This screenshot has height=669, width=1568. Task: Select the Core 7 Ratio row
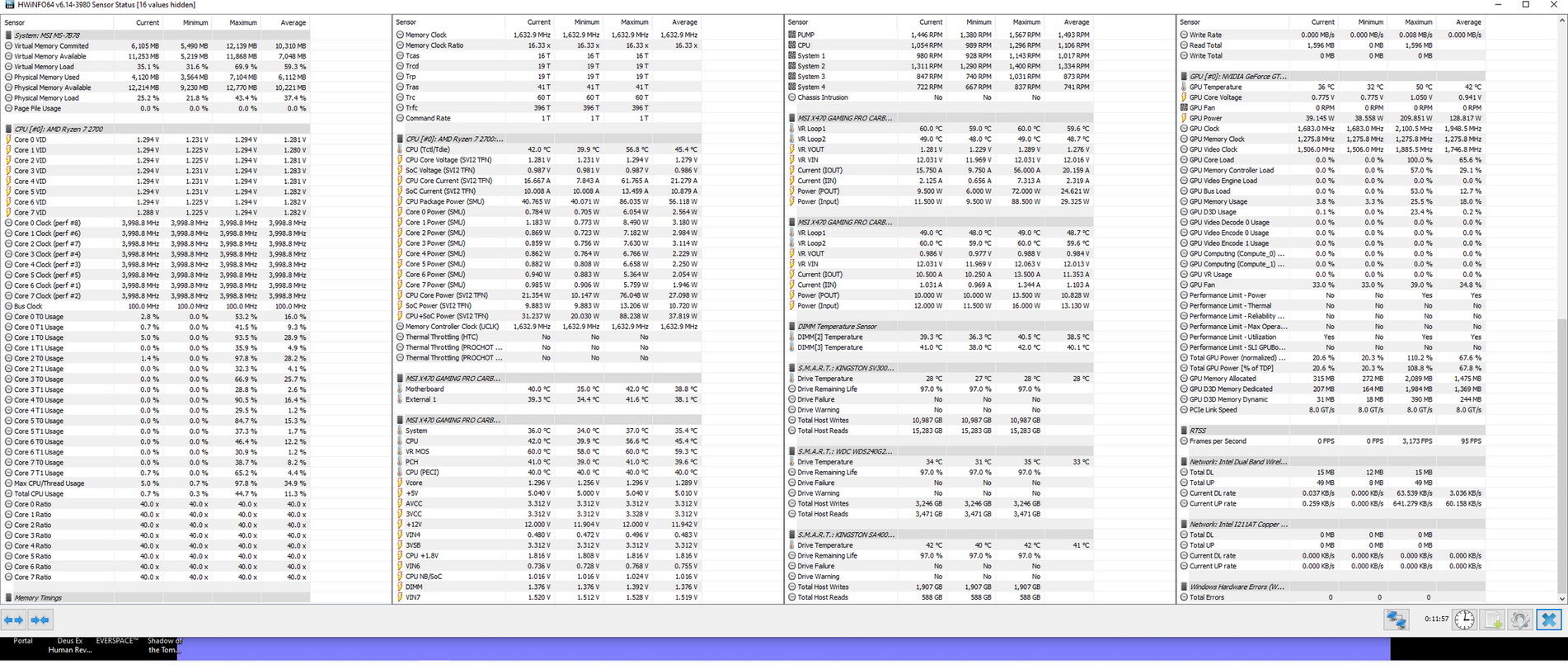pos(157,577)
